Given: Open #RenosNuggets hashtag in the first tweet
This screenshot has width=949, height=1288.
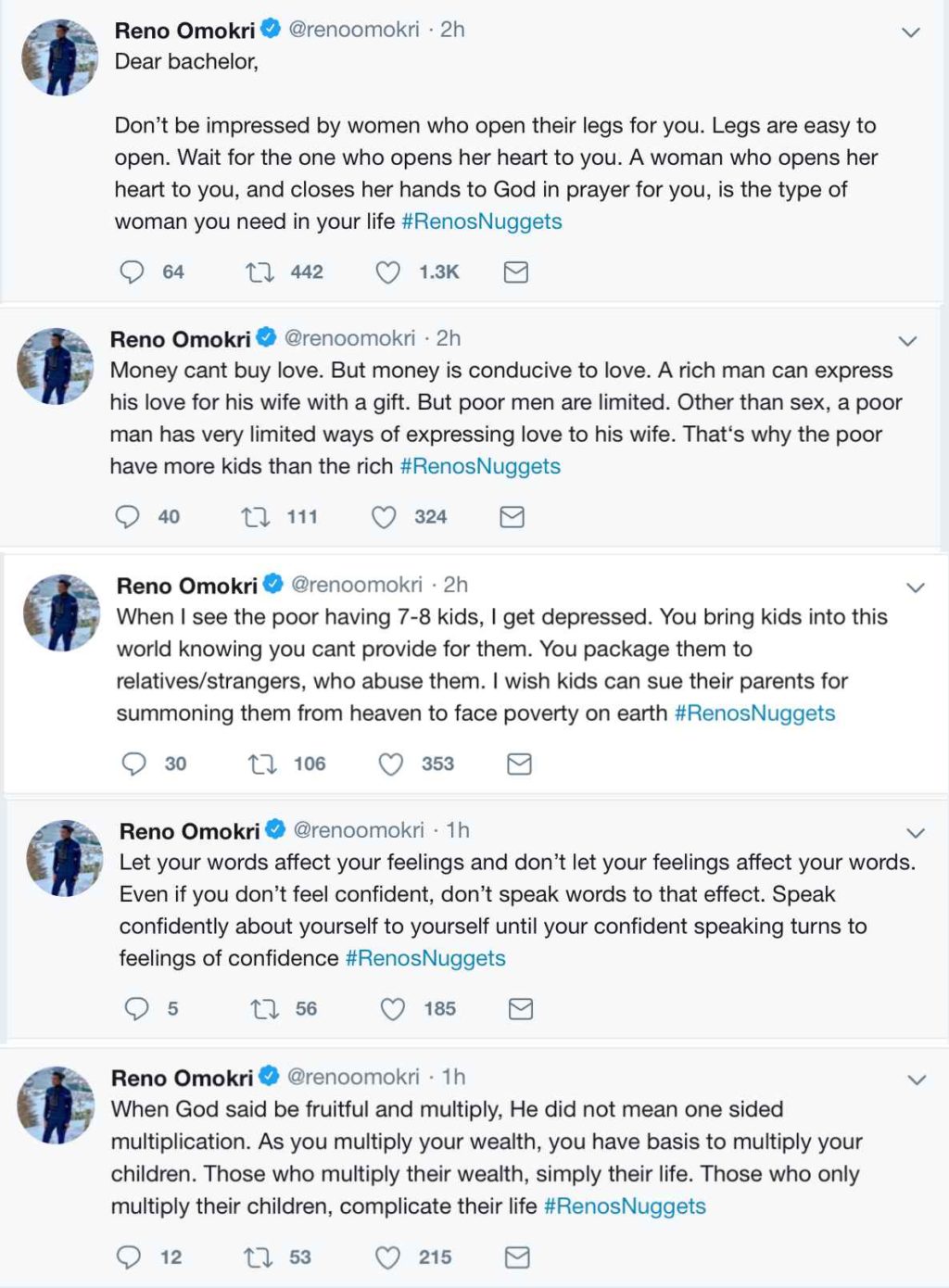Looking at the screenshot, I should tap(482, 221).
